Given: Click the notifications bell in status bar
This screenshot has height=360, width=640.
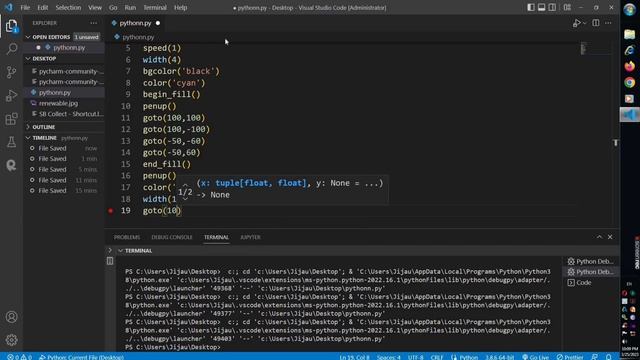Looking at the screenshot, I should [x=609, y=357].
